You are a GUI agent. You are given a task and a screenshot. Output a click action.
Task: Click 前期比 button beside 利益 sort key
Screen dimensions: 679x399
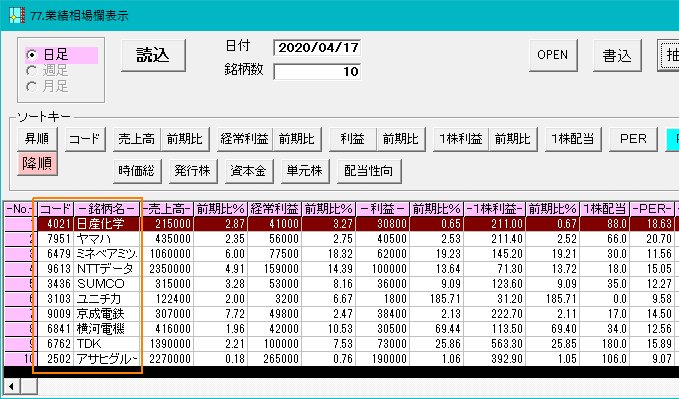click(401, 139)
